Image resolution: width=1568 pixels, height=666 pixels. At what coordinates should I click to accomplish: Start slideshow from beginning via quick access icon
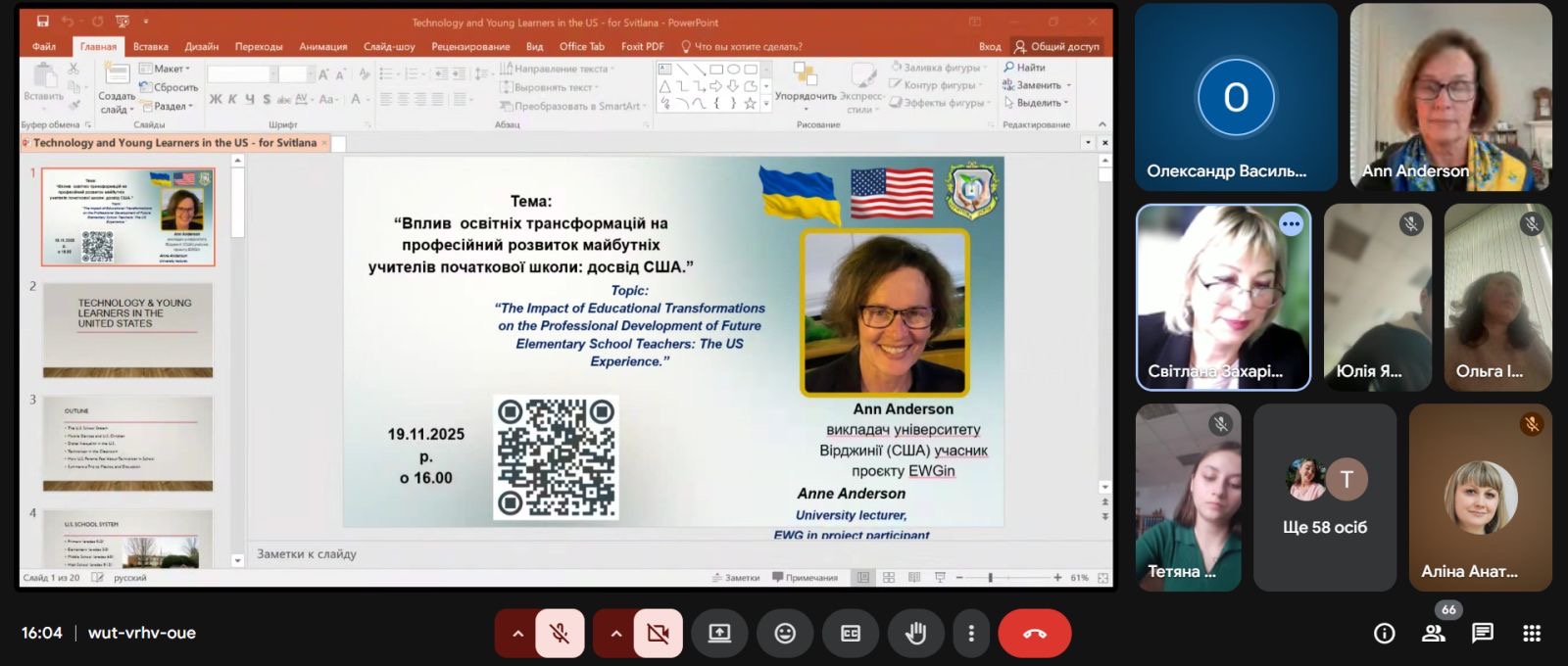coord(122,21)
